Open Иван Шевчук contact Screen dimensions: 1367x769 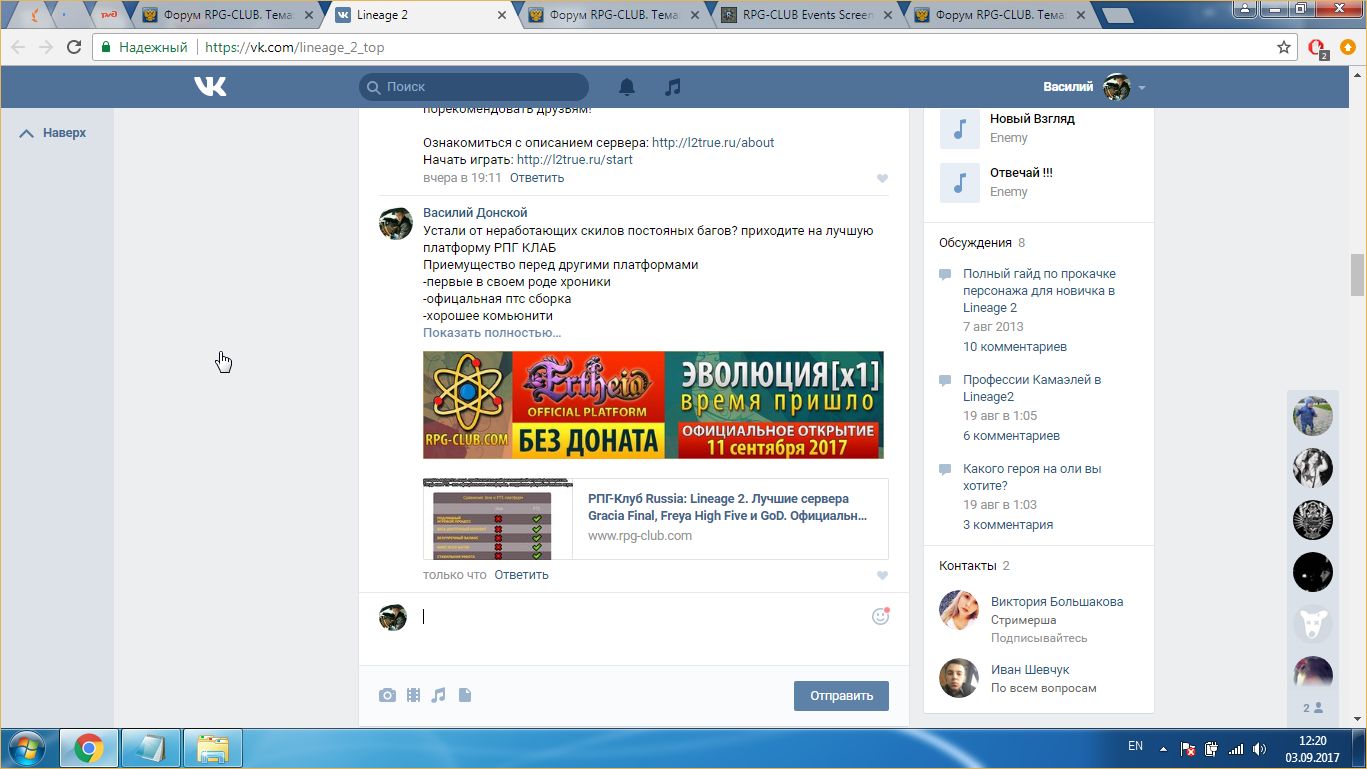(x=1030, y=670)
